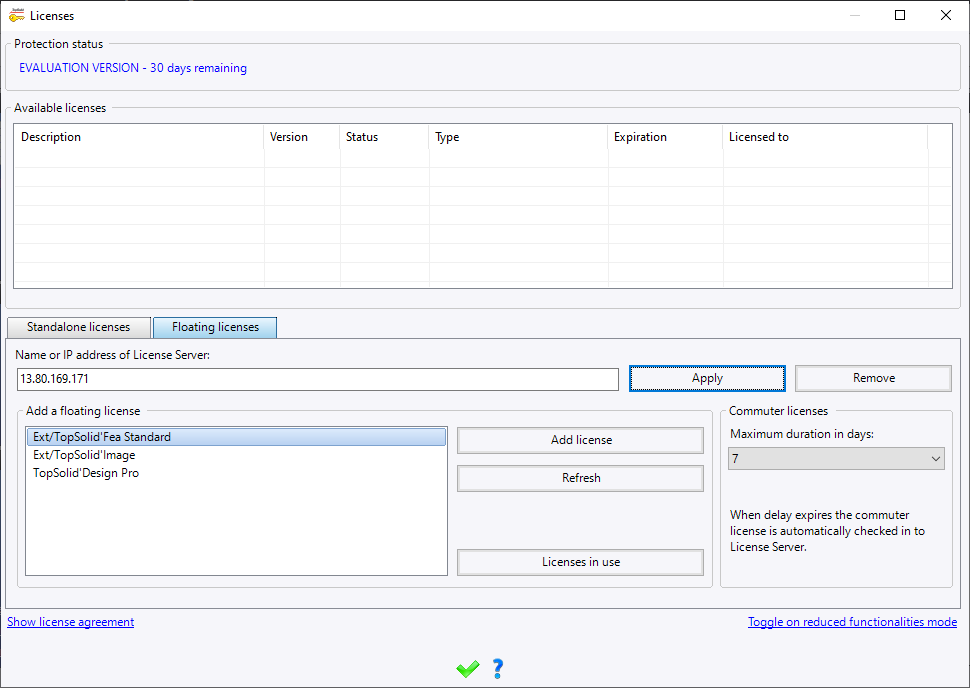The width and height of the screenshot is (970, 688).
Task: Click the Licenses key icon in title bar
Action: [x=17, y=15]
